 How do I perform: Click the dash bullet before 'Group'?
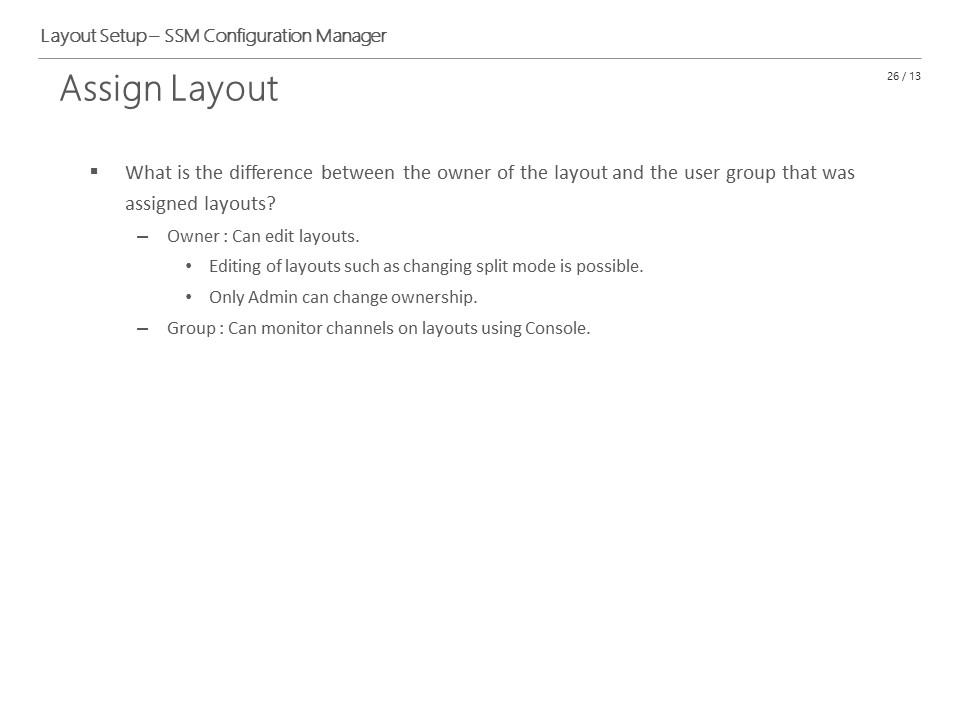143,329
